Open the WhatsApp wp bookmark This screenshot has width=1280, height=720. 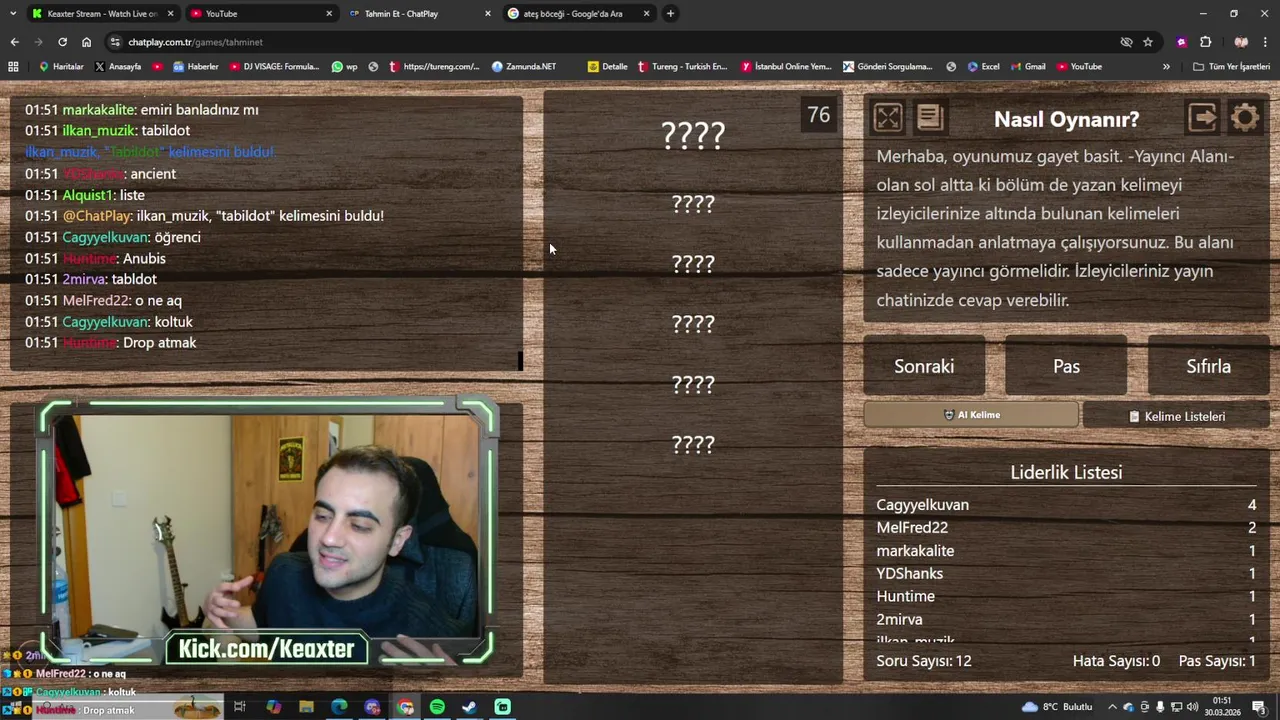pyautogui.click(x=344, y=67)
